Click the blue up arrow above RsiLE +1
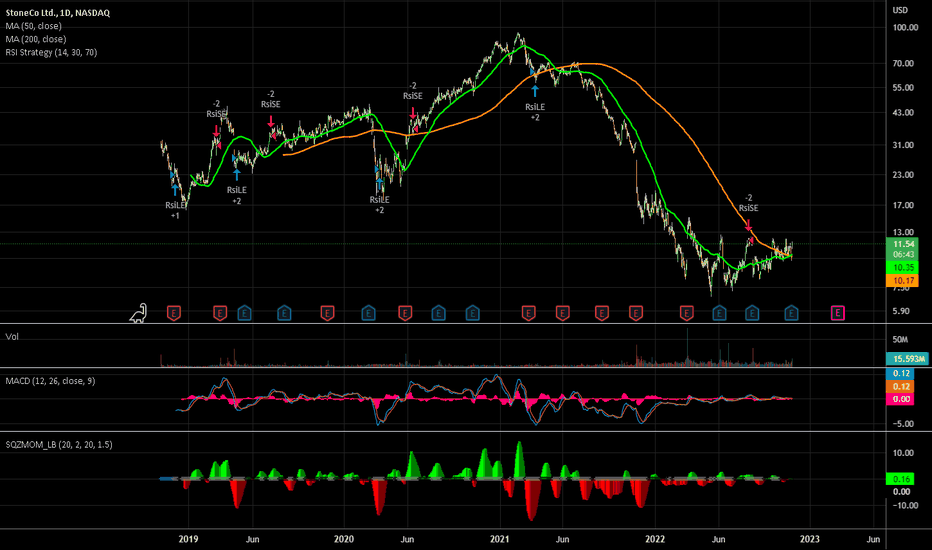932x550 pixels. (175, 190)
